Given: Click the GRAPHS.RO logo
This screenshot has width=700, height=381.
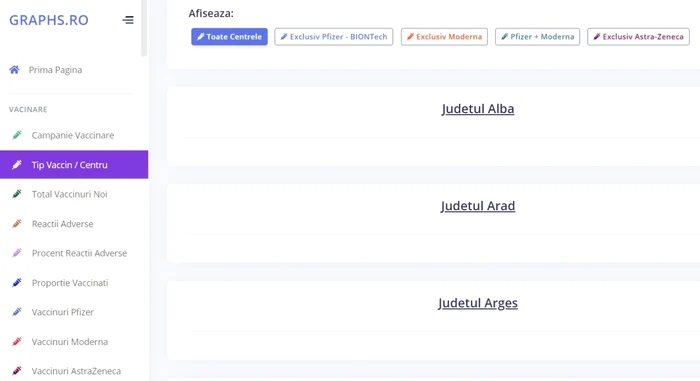Looking at the screenshot, I should point(49,20).
